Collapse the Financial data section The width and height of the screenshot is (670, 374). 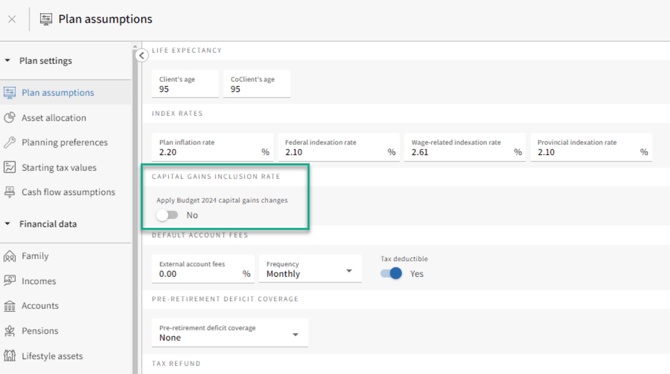pyautogui.click(x=7, y=224)
